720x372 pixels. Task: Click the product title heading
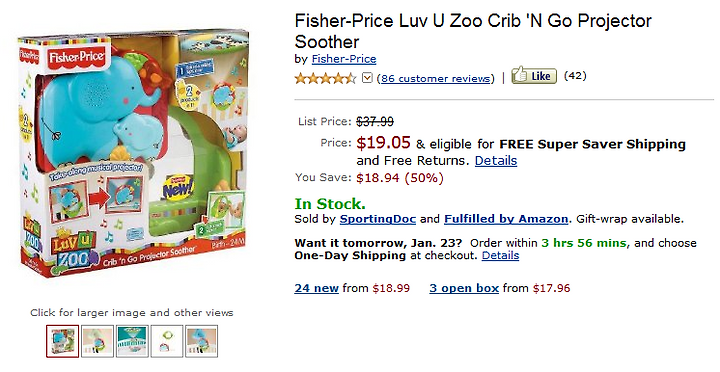[x=473, y=31]
